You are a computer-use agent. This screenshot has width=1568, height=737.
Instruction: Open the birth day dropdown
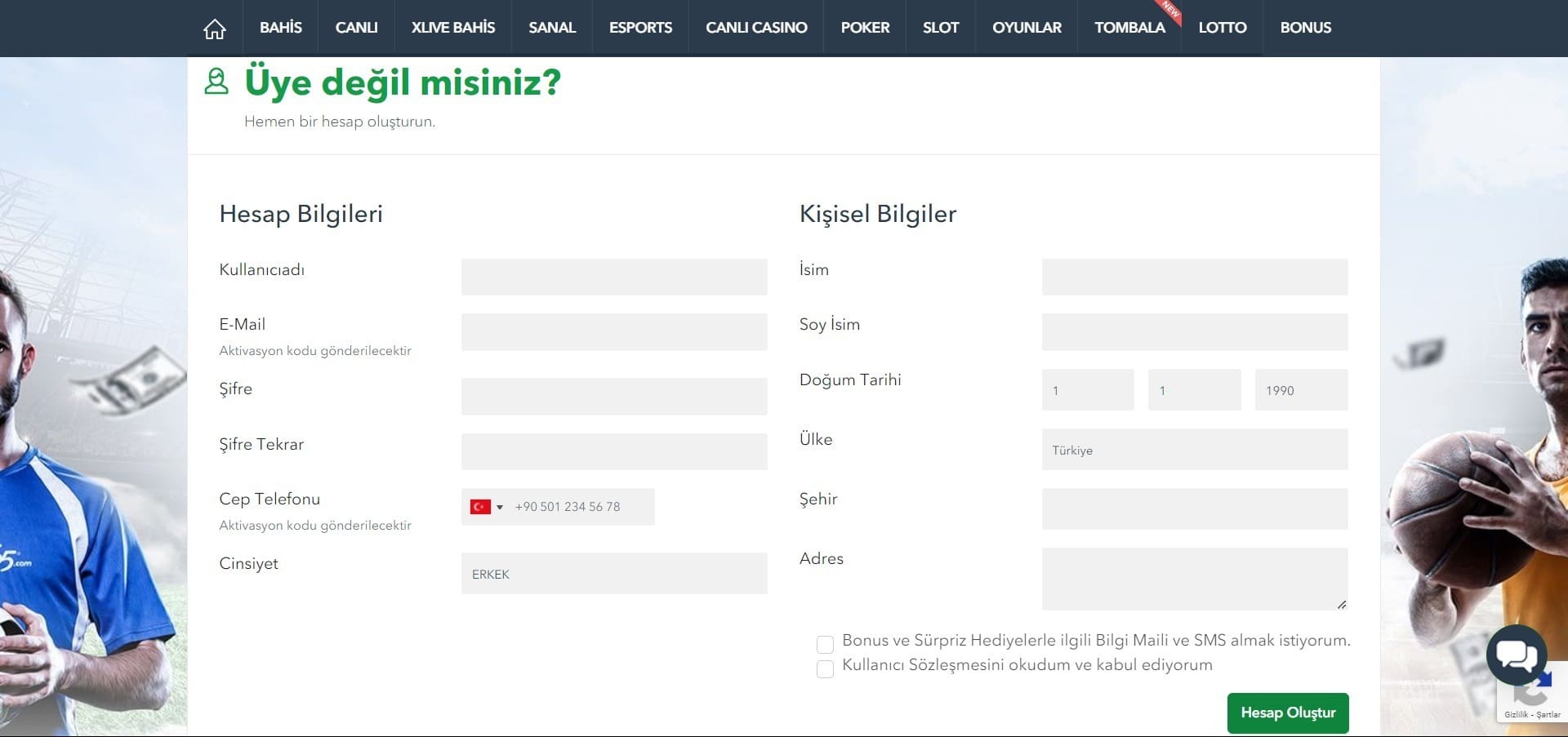(x=1087, y=390)
